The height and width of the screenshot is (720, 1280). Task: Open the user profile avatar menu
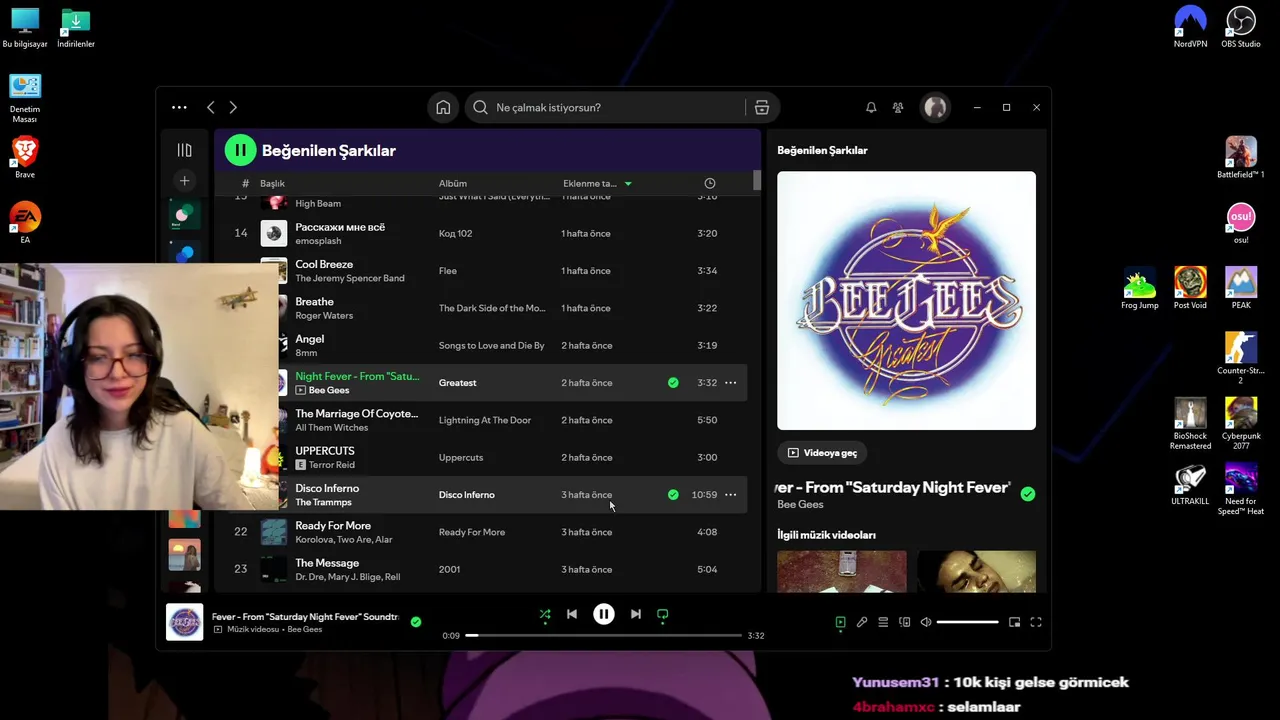pos(935,108)
